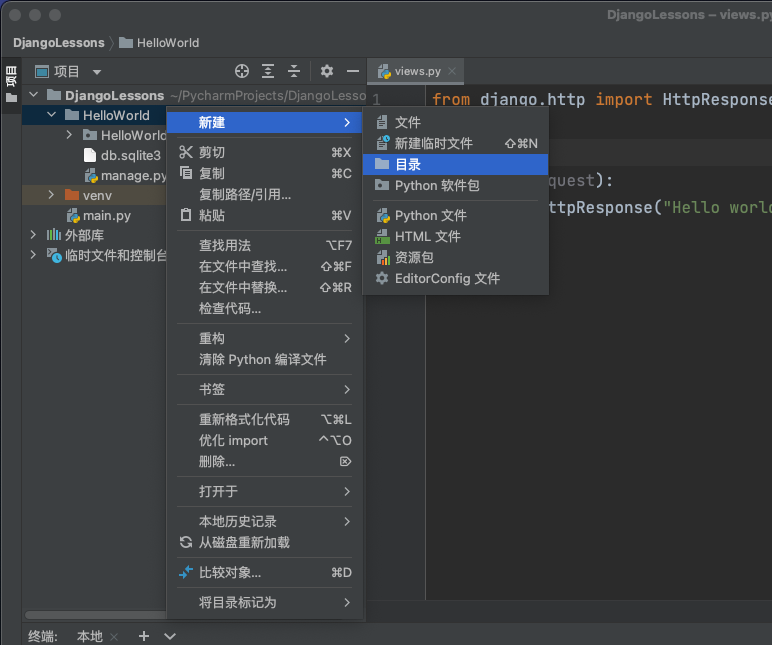
Task: Select 目录 in the New submenu
Action: (x=407, y=164)
